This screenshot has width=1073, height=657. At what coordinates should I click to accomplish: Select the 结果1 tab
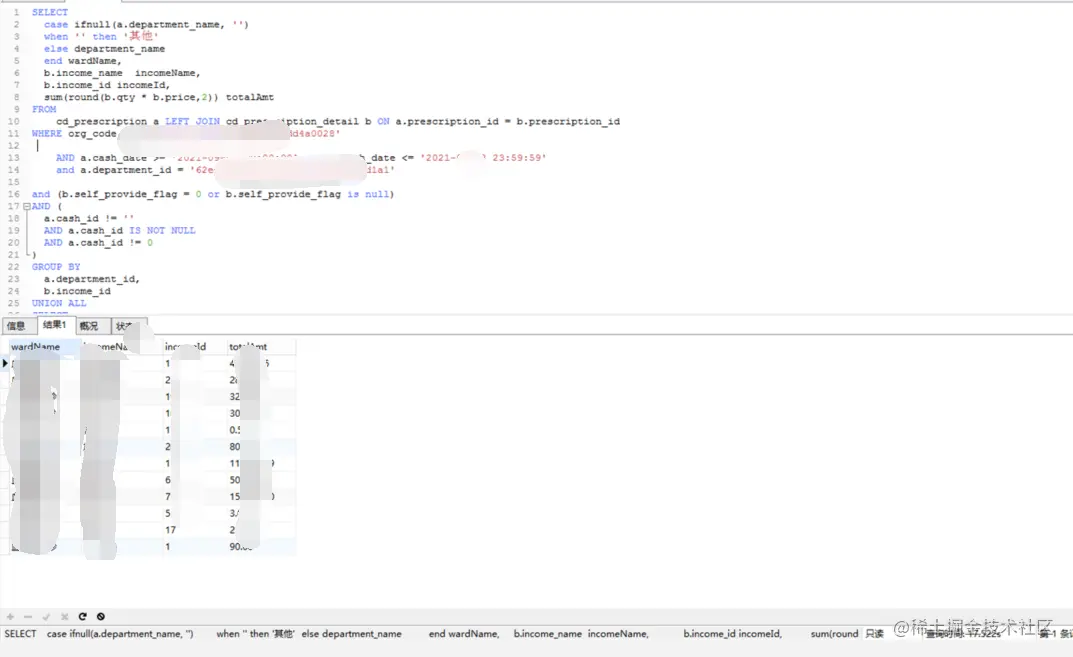[x=55, y=325]
